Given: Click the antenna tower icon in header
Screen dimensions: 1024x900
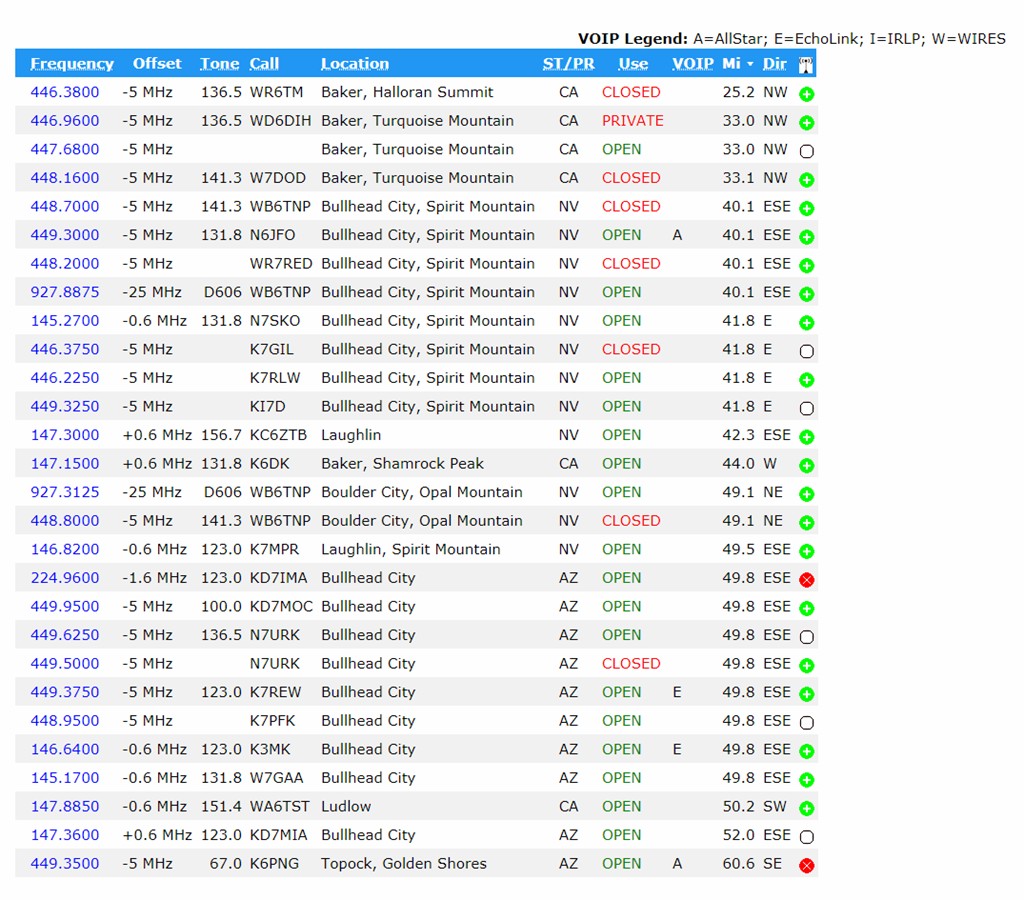Looking at the screenshot, I should (x=806, y=64).
